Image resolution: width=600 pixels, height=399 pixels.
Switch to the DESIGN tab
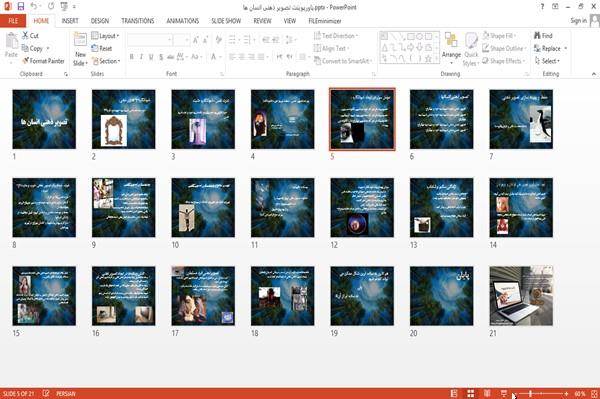[x=100, y=21]
